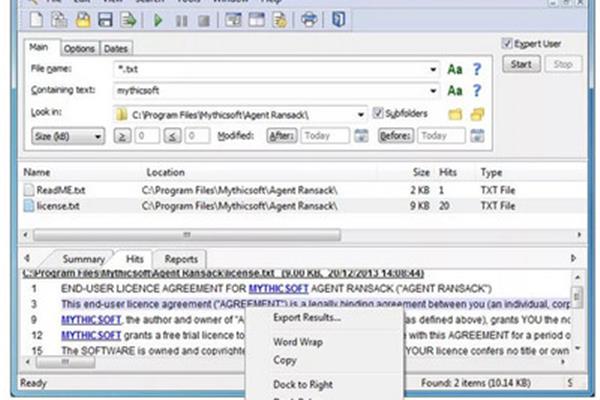
Task: Toggle the greater-than-or-equal size button
Action: 122,136
